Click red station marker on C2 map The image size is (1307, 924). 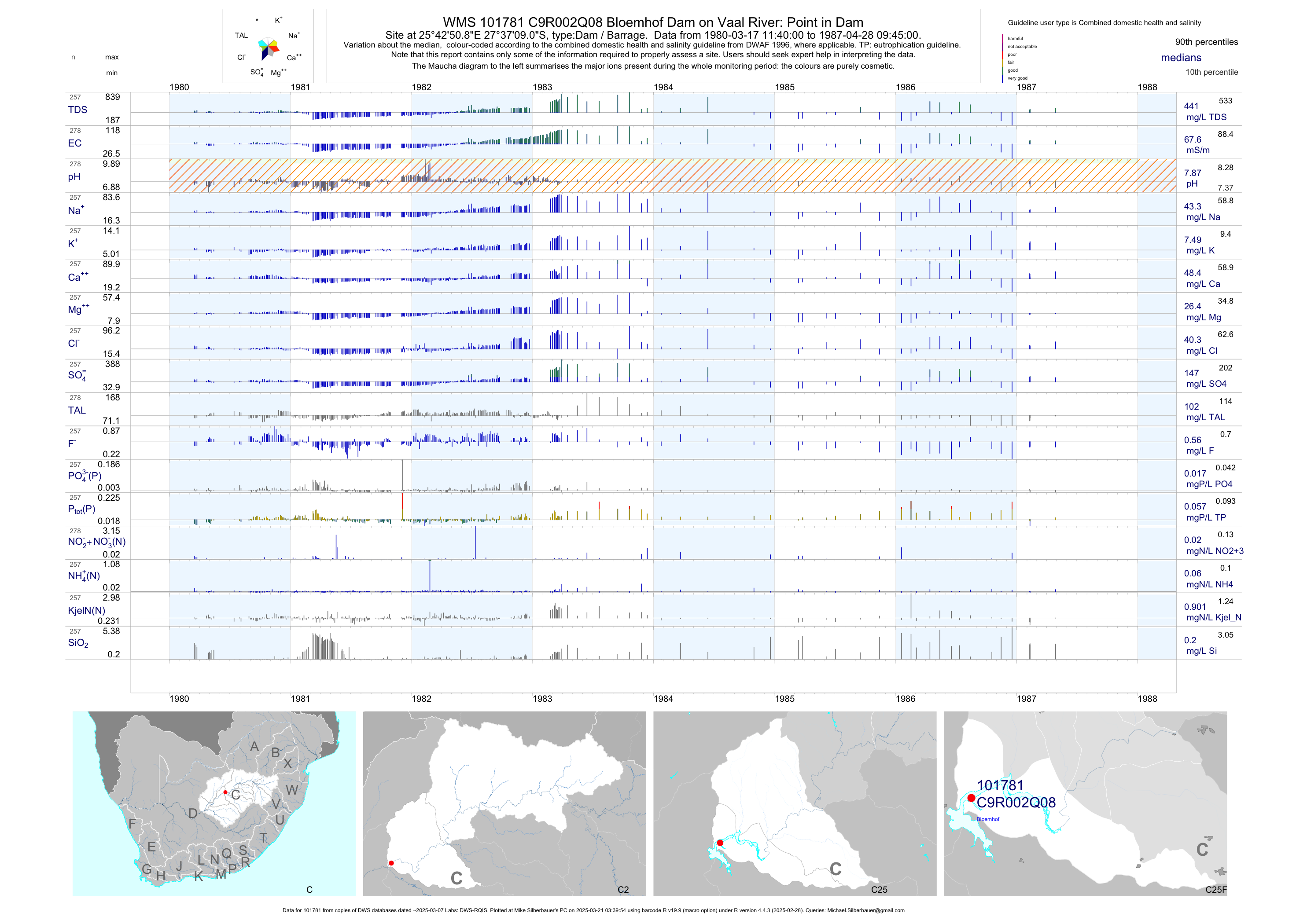(391, 863)
